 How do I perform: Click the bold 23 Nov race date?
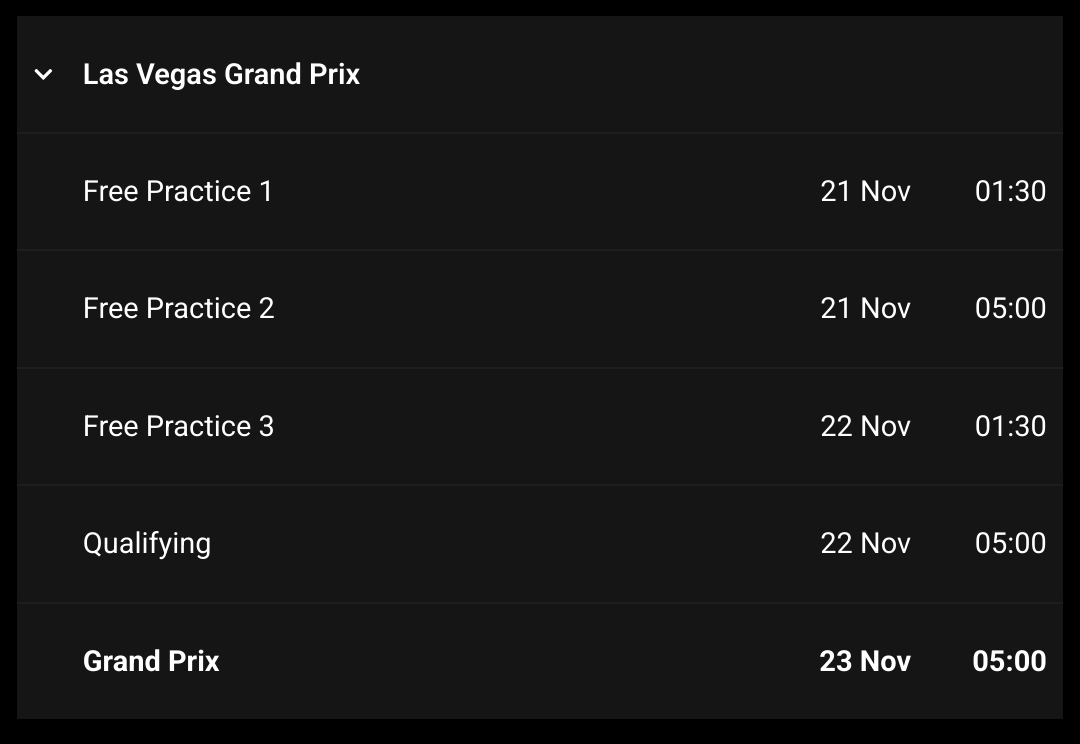865,661
